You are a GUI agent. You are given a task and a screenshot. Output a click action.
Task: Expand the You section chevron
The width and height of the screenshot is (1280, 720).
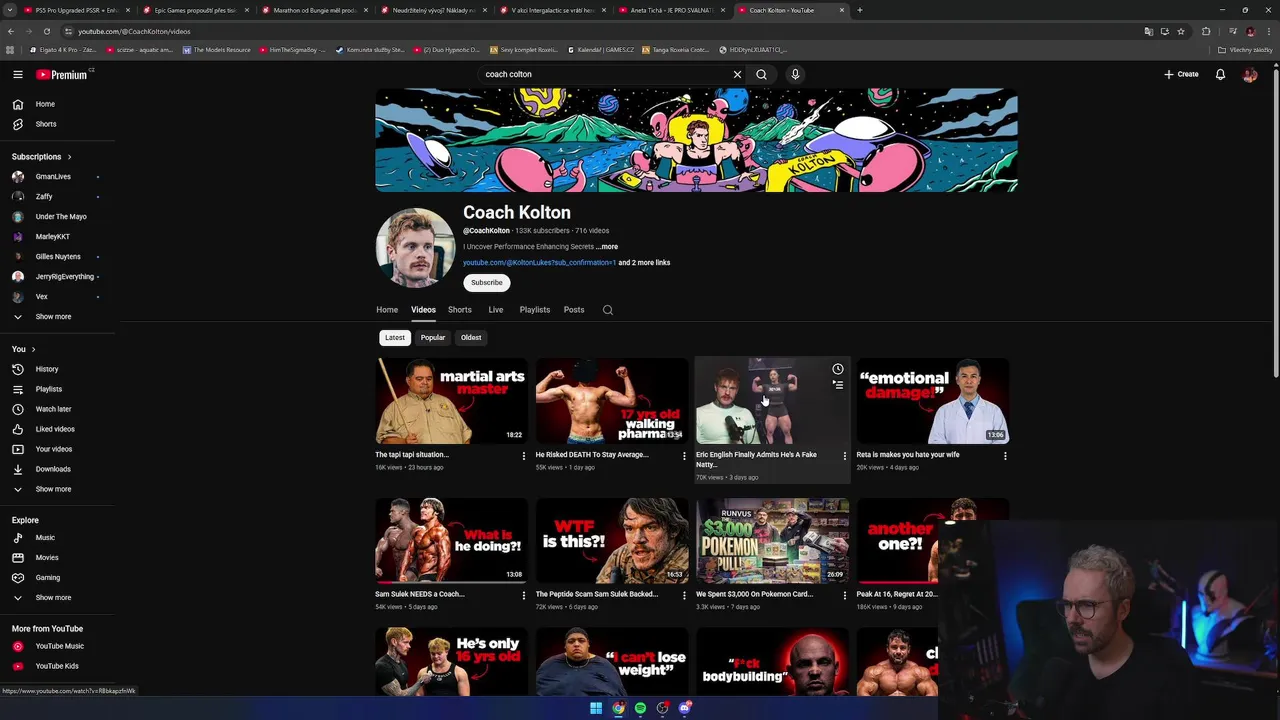pyautogui.click(x=33, y=349)
